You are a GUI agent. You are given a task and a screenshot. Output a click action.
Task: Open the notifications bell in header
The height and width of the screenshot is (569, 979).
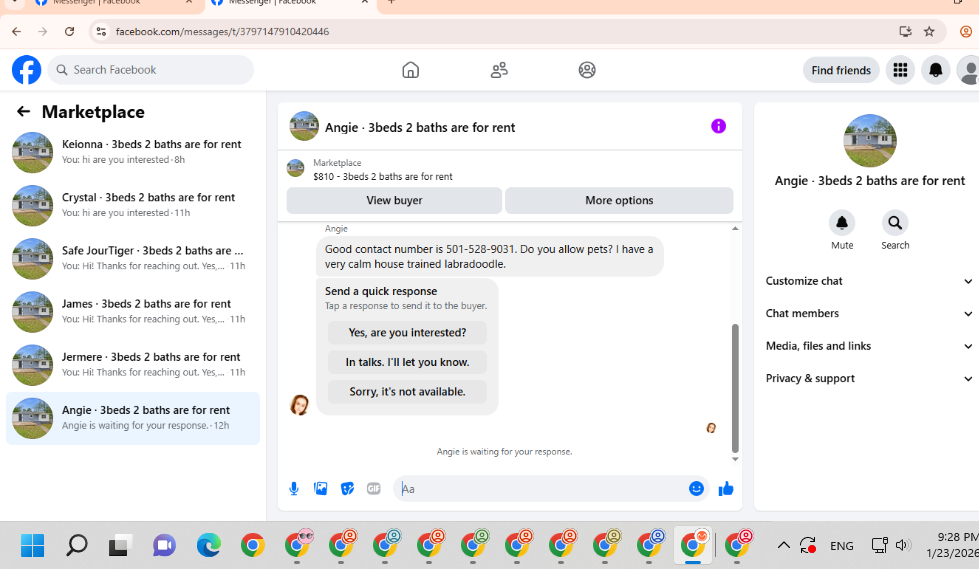click(x=935, y=70)
